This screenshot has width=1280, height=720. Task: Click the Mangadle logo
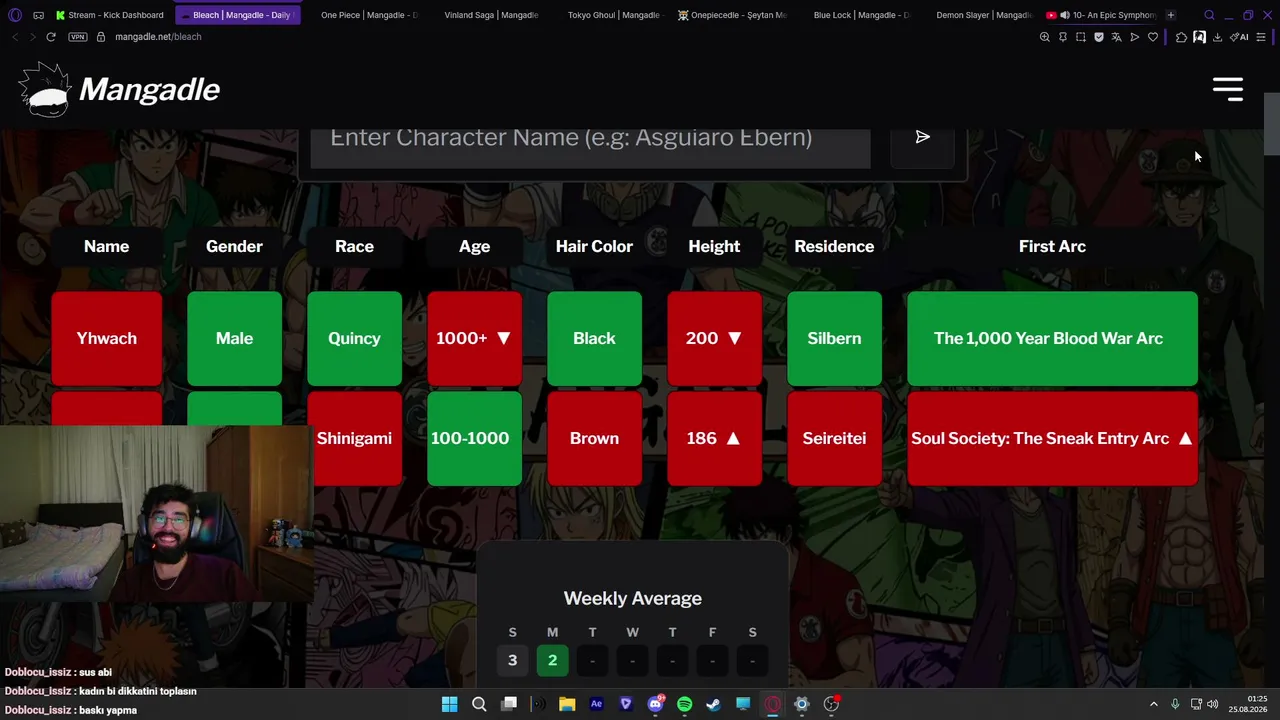coord(119,89)
